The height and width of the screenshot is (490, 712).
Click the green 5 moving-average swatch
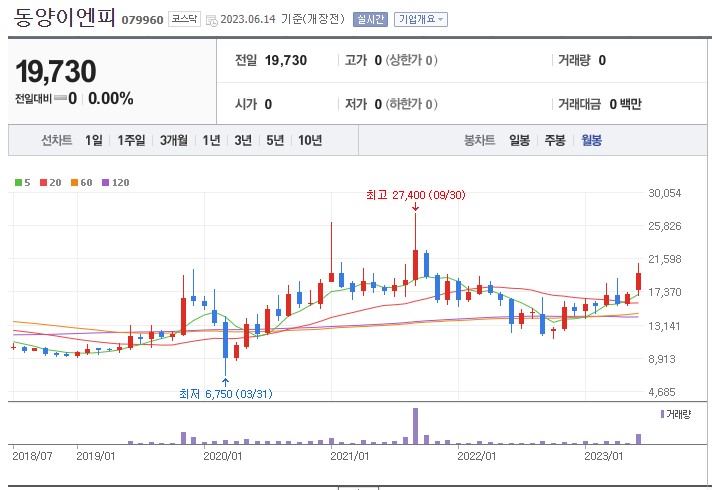pos(19,183)
